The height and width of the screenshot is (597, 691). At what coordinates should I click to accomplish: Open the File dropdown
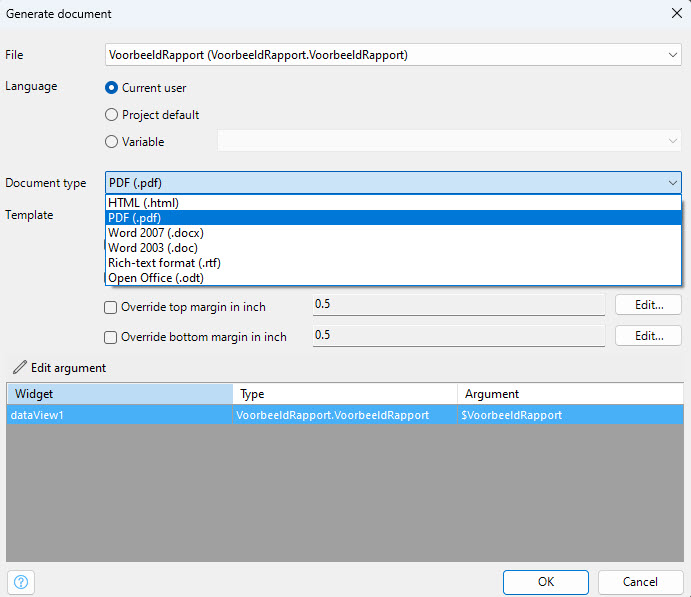pyautogui.click(x=673, y=55)
